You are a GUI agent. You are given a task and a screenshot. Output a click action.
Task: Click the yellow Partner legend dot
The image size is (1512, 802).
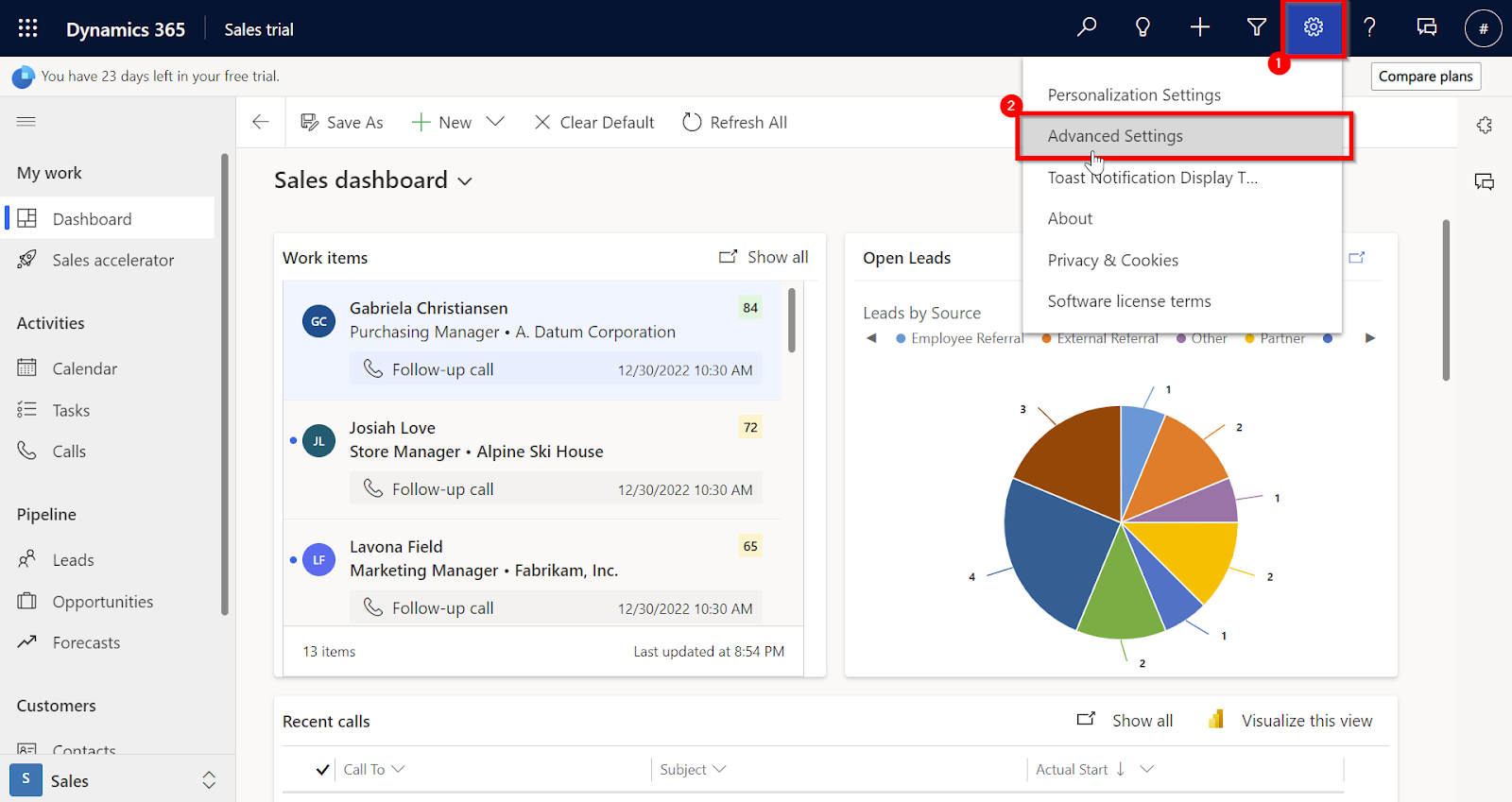(1250, 338)
